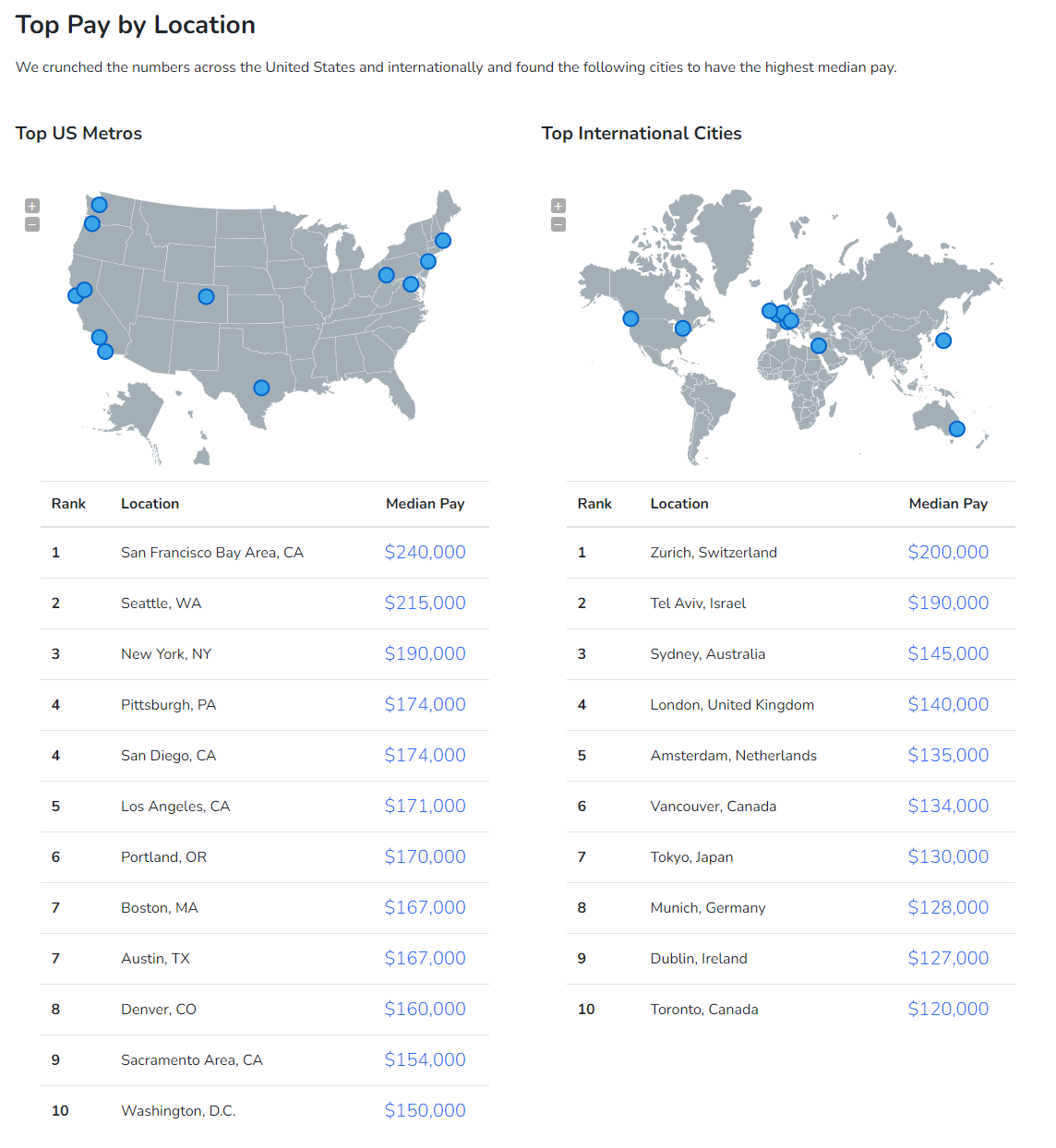The image size is (1056, 1148).
Task: Click the US table 'Rank' column header
Action: (x=68, y=503)
